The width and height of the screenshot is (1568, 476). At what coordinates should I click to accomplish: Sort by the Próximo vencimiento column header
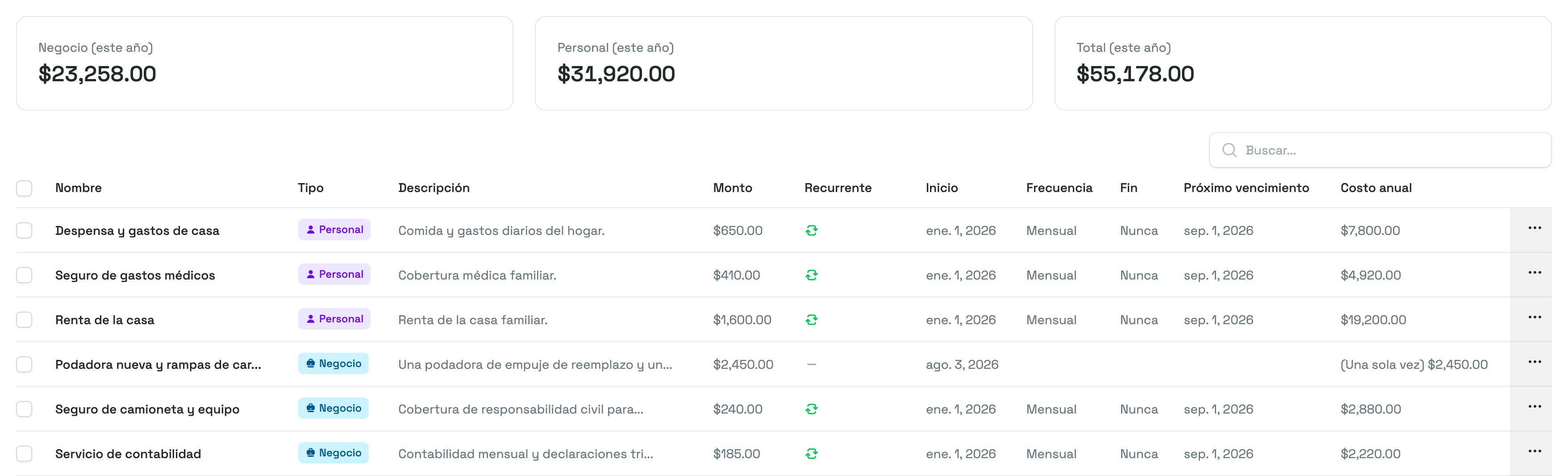point(1246,188)
